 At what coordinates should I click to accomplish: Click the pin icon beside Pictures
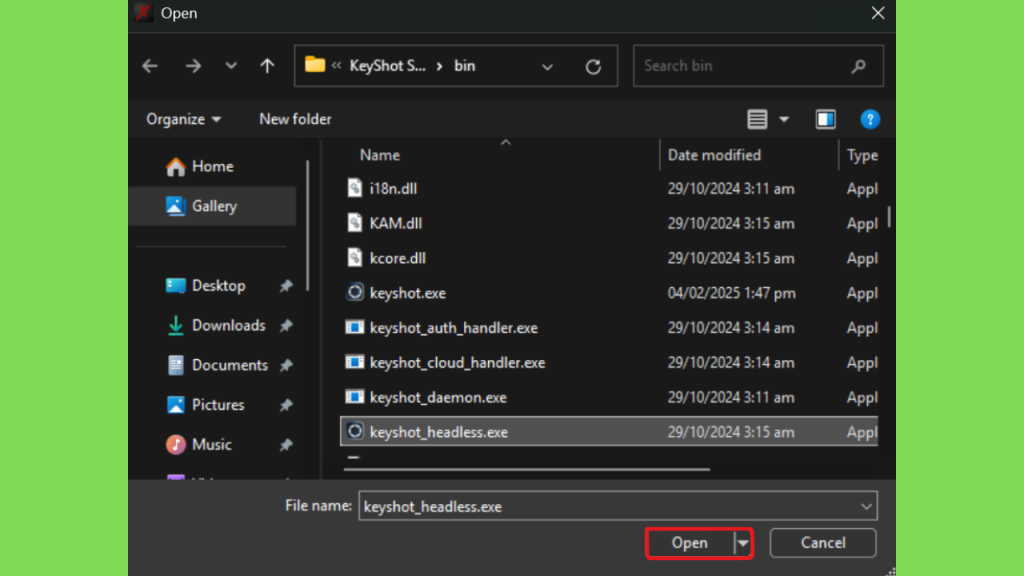click(286, 406)
